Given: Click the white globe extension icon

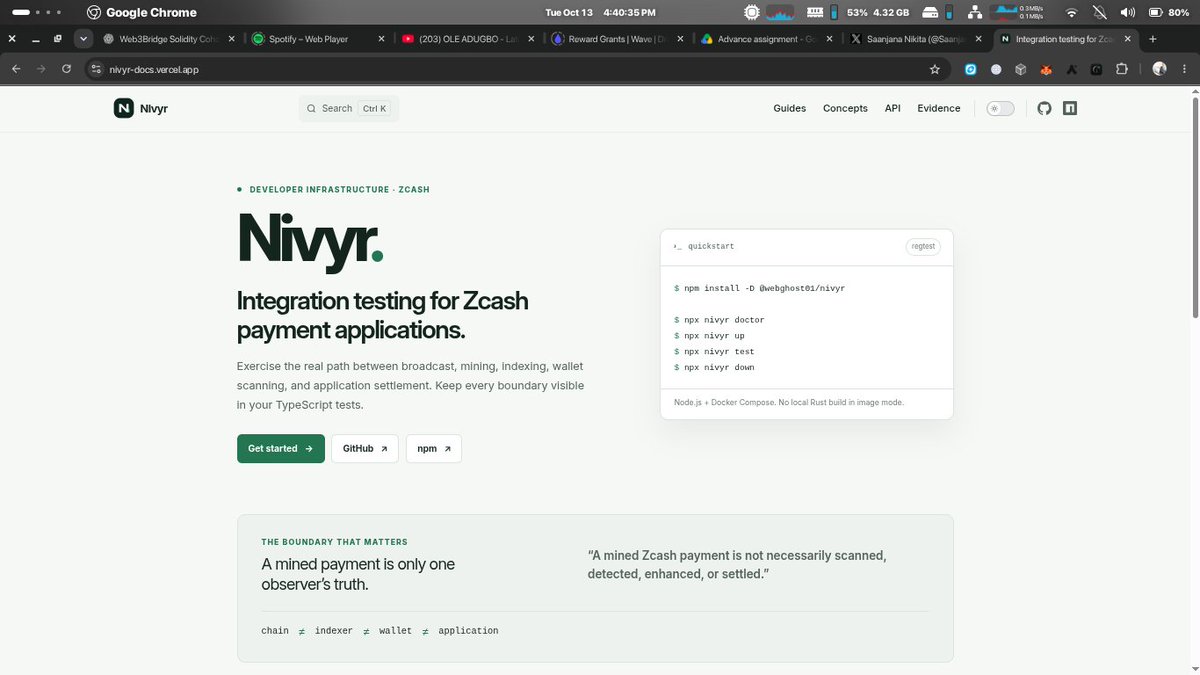Looking at the screenshot, I should 996,69.
